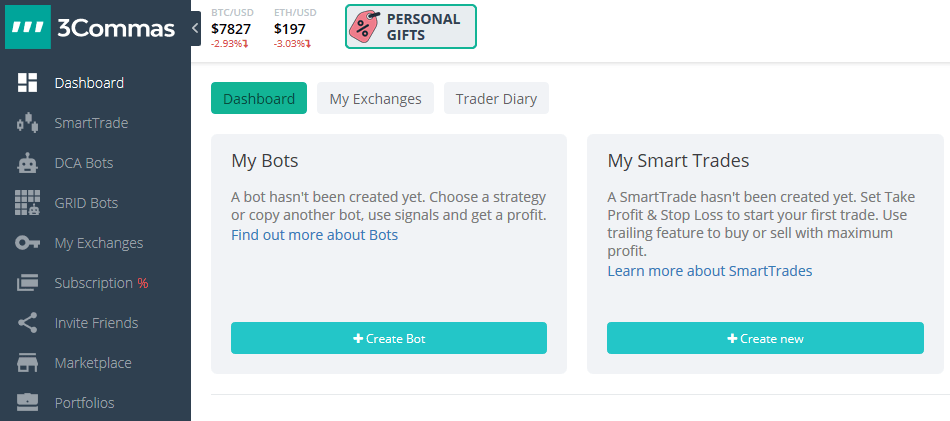The image size is (950, 421).
Task: Select the SmartTrade candlestick icon
Action: 27,123
